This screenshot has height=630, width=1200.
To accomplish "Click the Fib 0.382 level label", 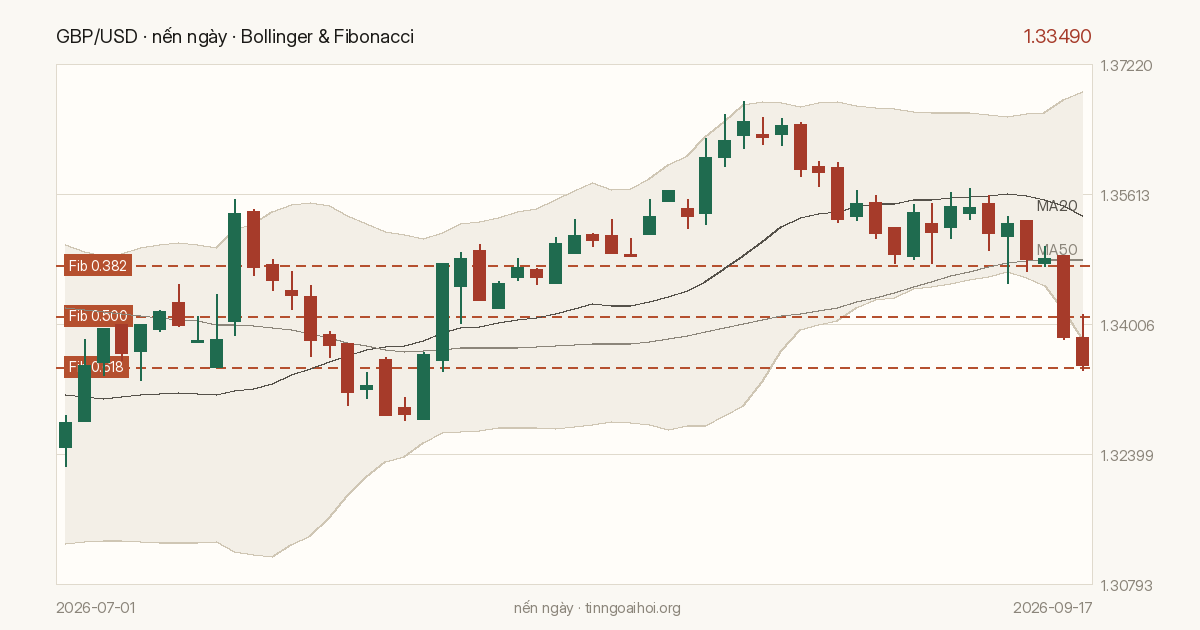I will [x=97, y=266].
